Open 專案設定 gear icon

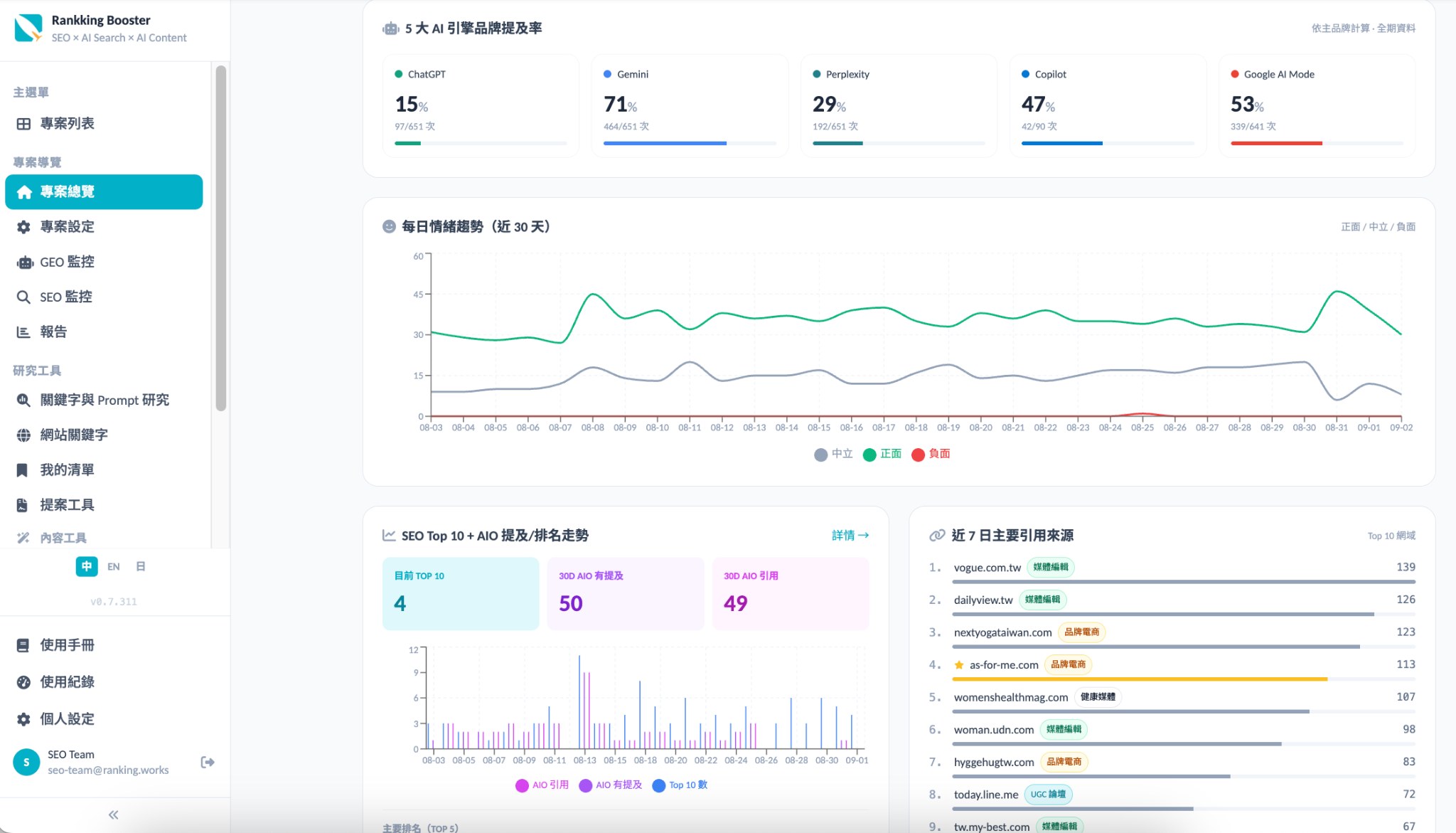[23, 227]
